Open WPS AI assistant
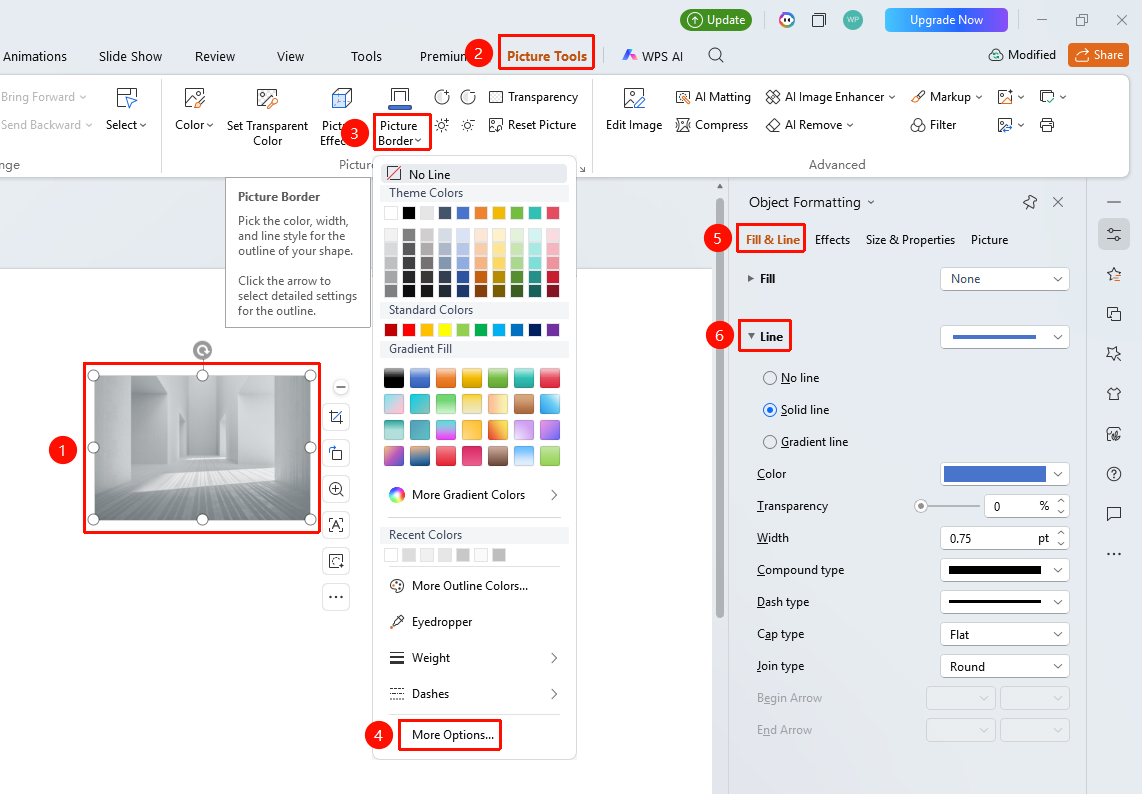The image size is (1142, 794). (653, 56)
